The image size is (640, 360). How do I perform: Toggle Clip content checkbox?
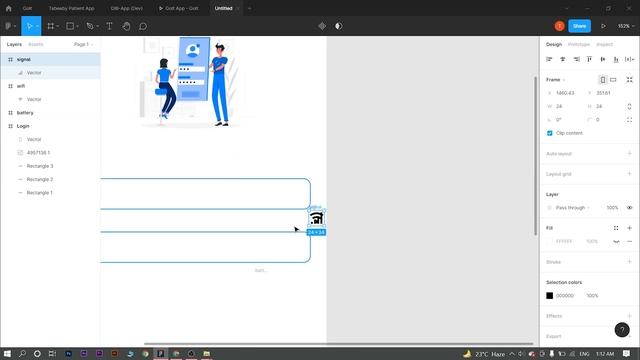pos(549,133)
